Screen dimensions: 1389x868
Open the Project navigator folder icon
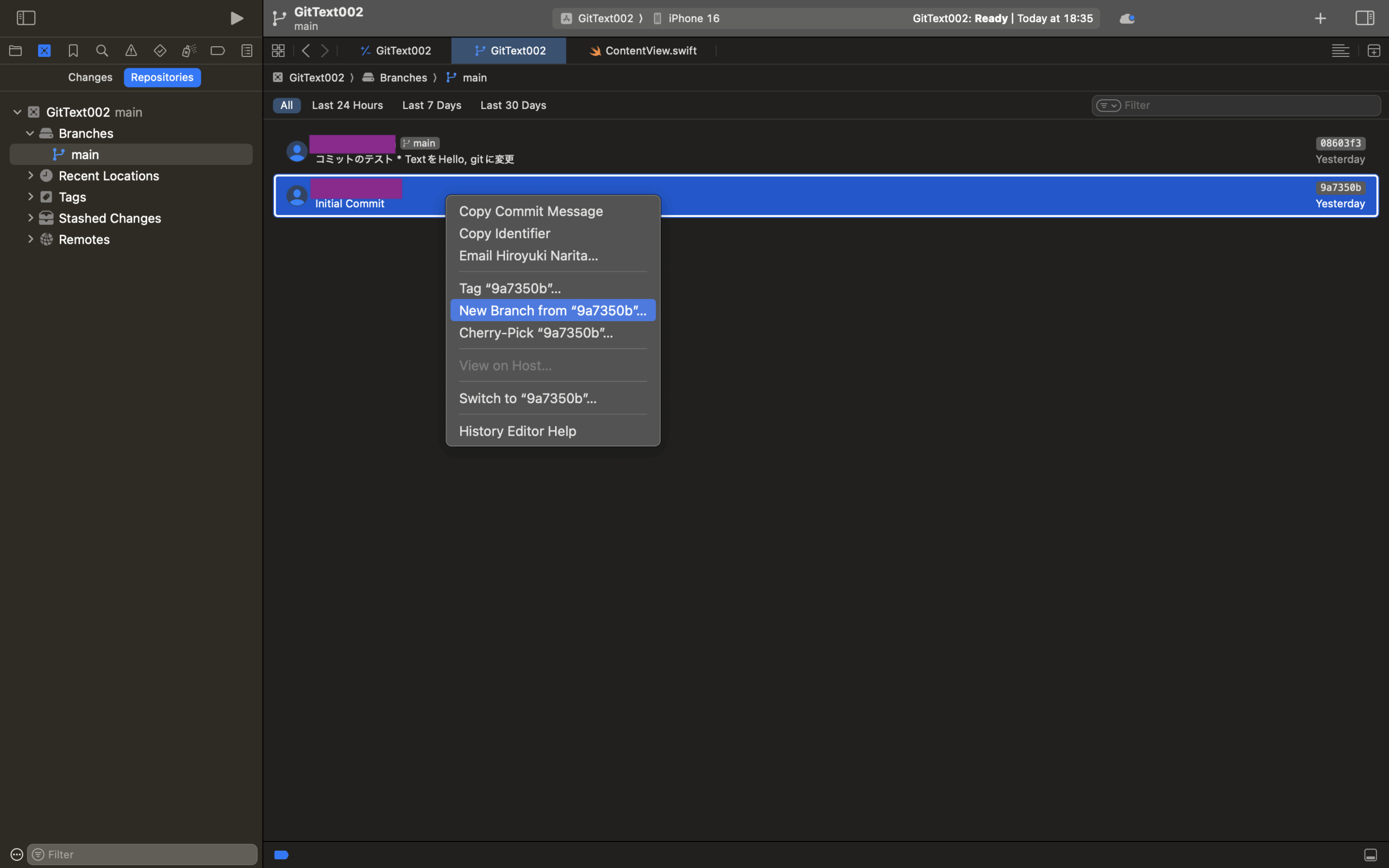point(16,50)
